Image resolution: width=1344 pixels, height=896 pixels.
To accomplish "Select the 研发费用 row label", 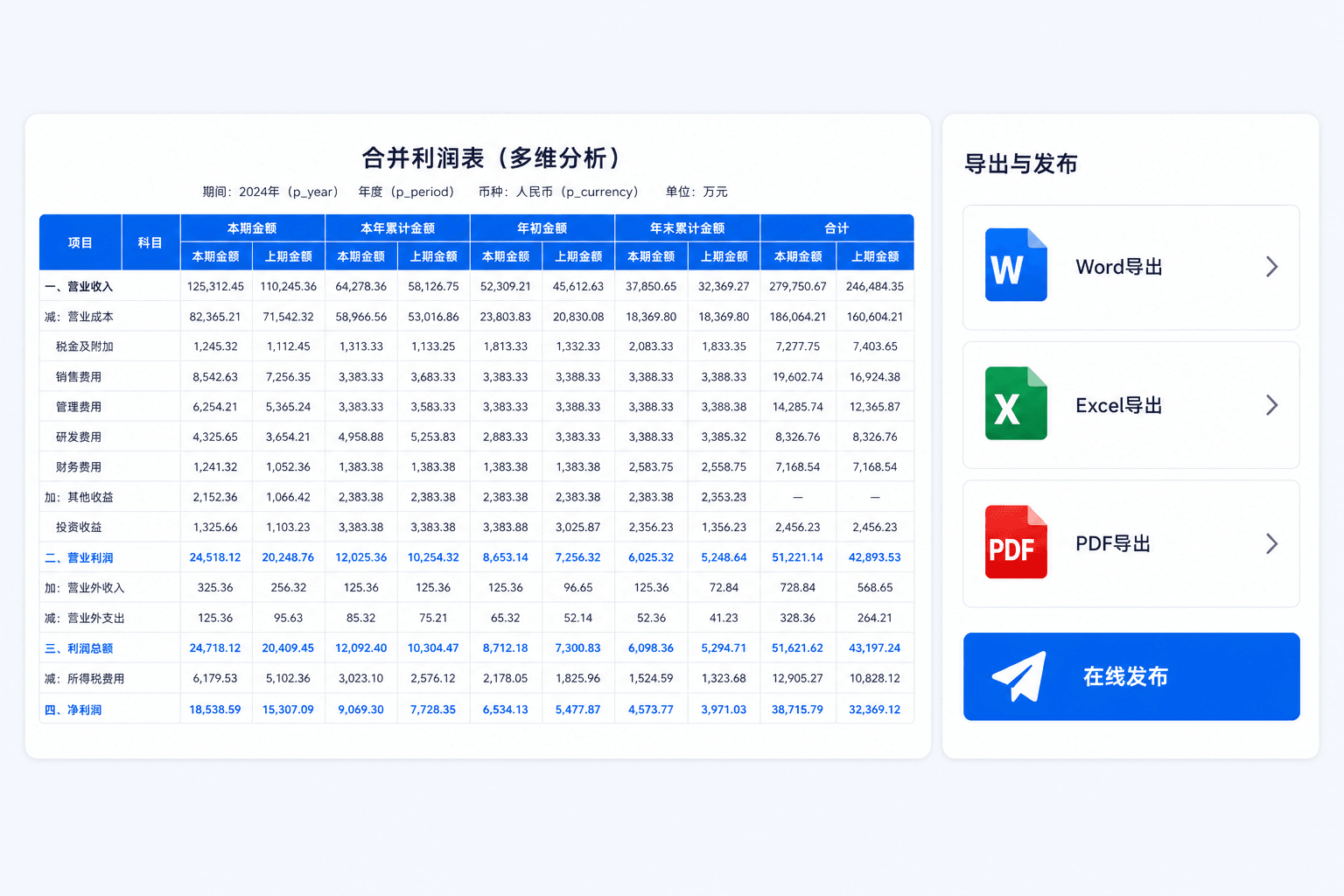I will (79, 437).
